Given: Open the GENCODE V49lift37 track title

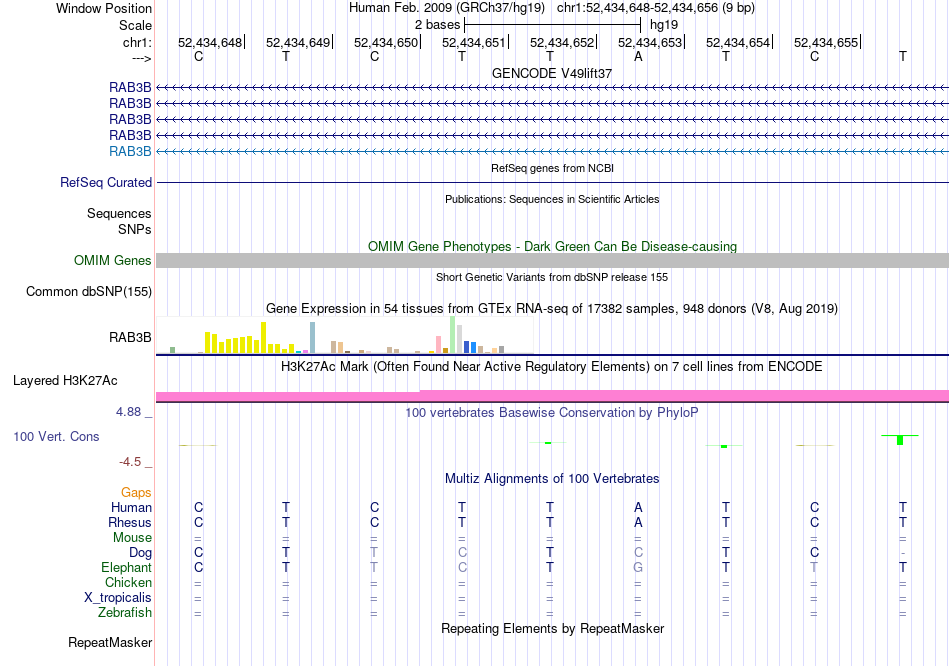Looking at the screenshot, I should coord(552,73).
